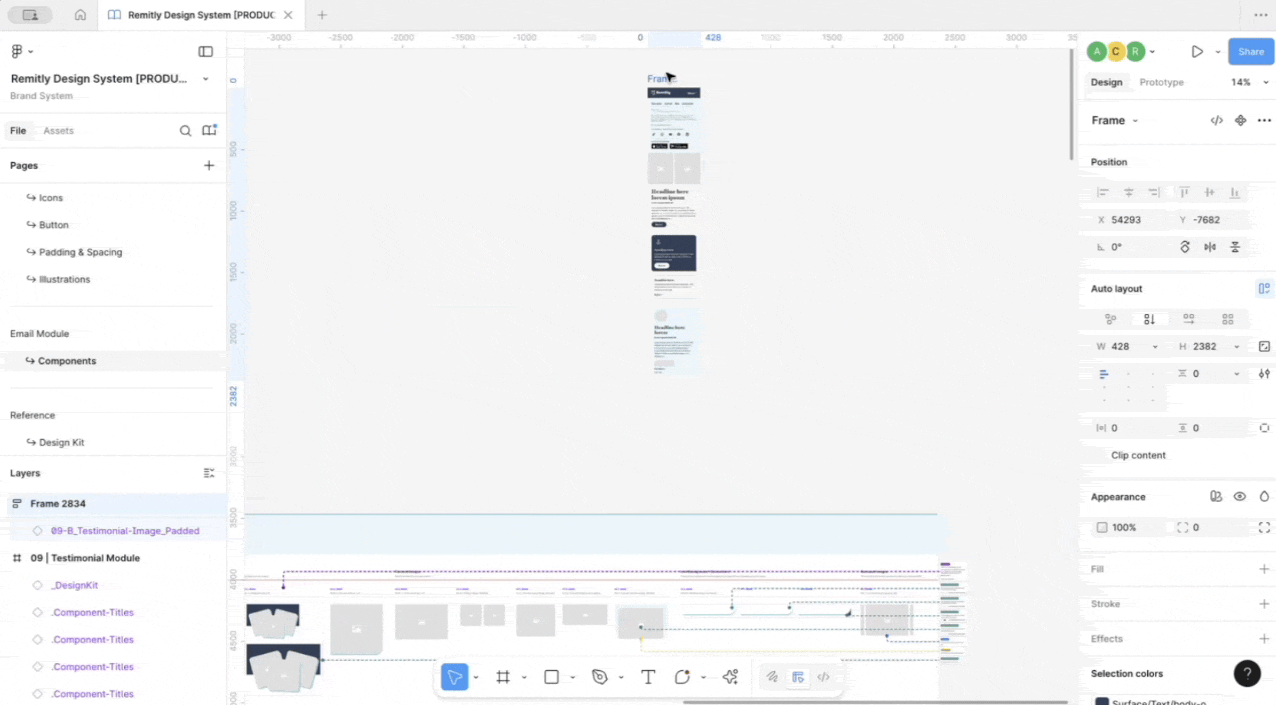This screenshot has height=705, width=1276.
Task: Switch to the Assets tab
Action: coord(58,131)
